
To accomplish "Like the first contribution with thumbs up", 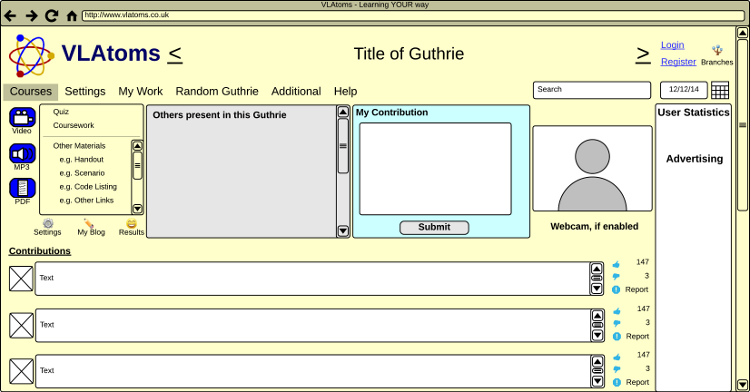I will [616, 264].
